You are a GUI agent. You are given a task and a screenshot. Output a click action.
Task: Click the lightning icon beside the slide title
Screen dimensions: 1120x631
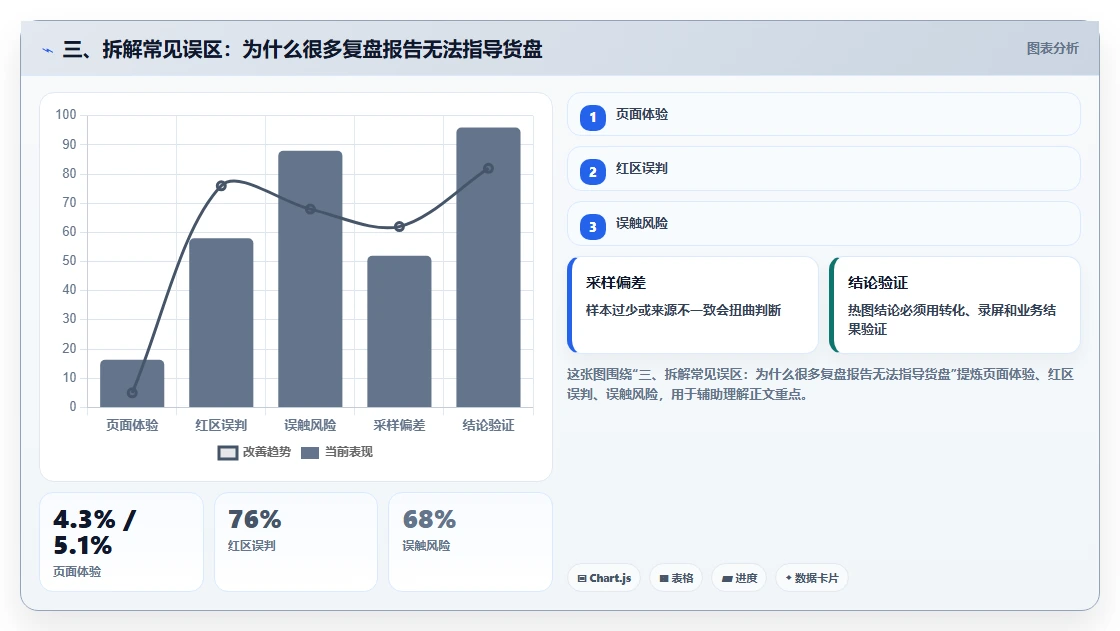click(x=47, y=50)
